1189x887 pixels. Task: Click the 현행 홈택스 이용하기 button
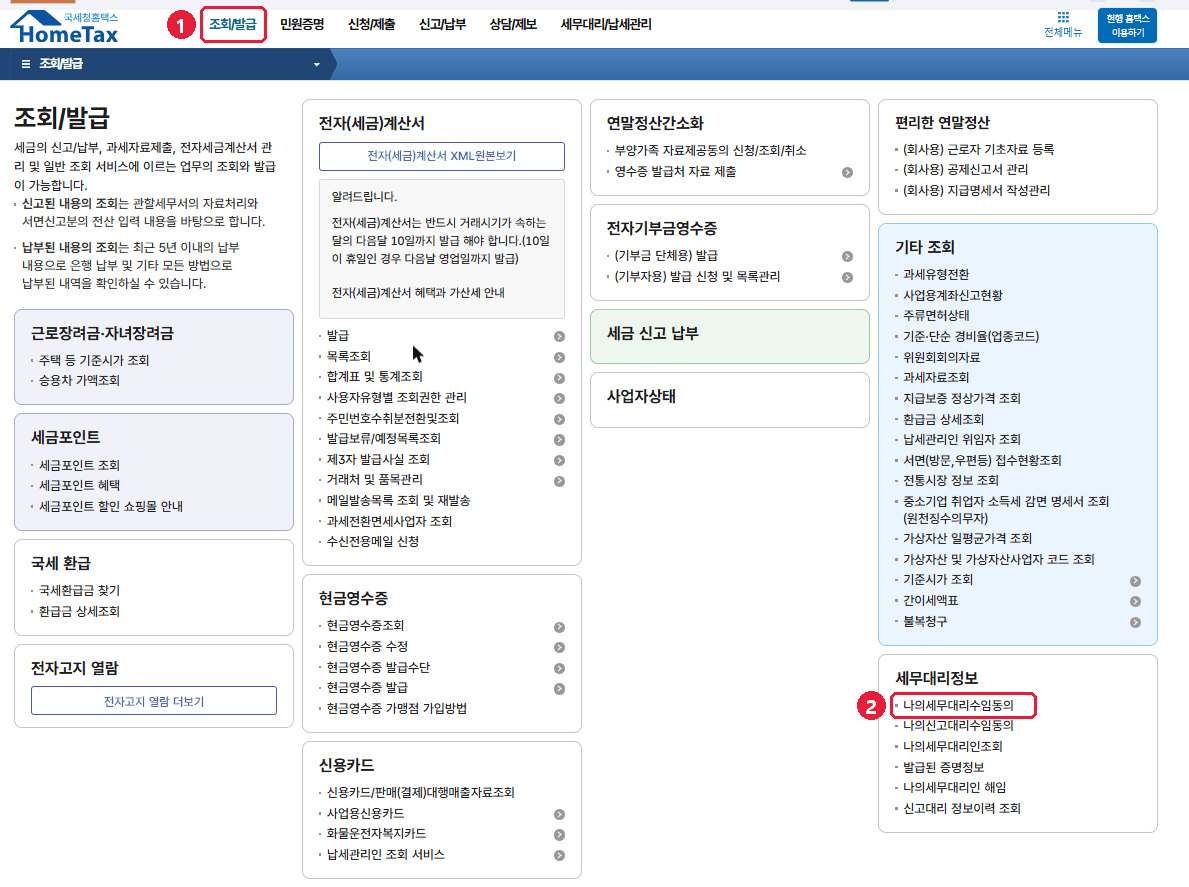[1128, 26]
